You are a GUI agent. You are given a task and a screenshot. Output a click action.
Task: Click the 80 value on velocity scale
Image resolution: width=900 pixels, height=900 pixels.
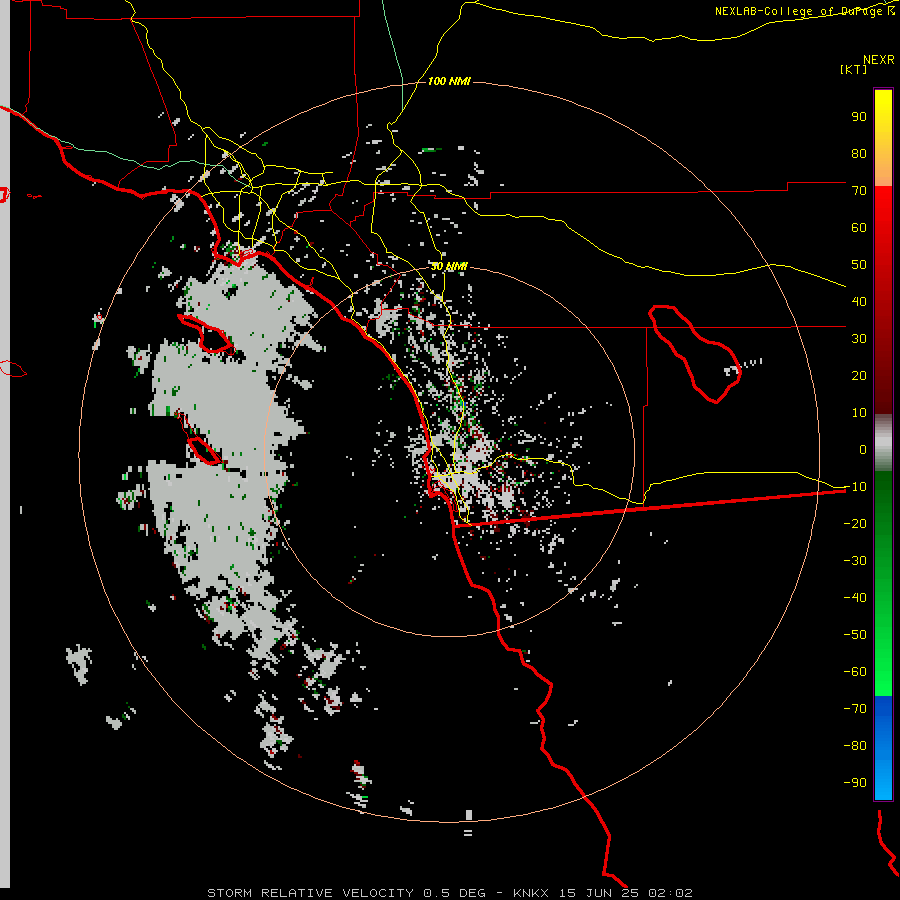point(859,153)
